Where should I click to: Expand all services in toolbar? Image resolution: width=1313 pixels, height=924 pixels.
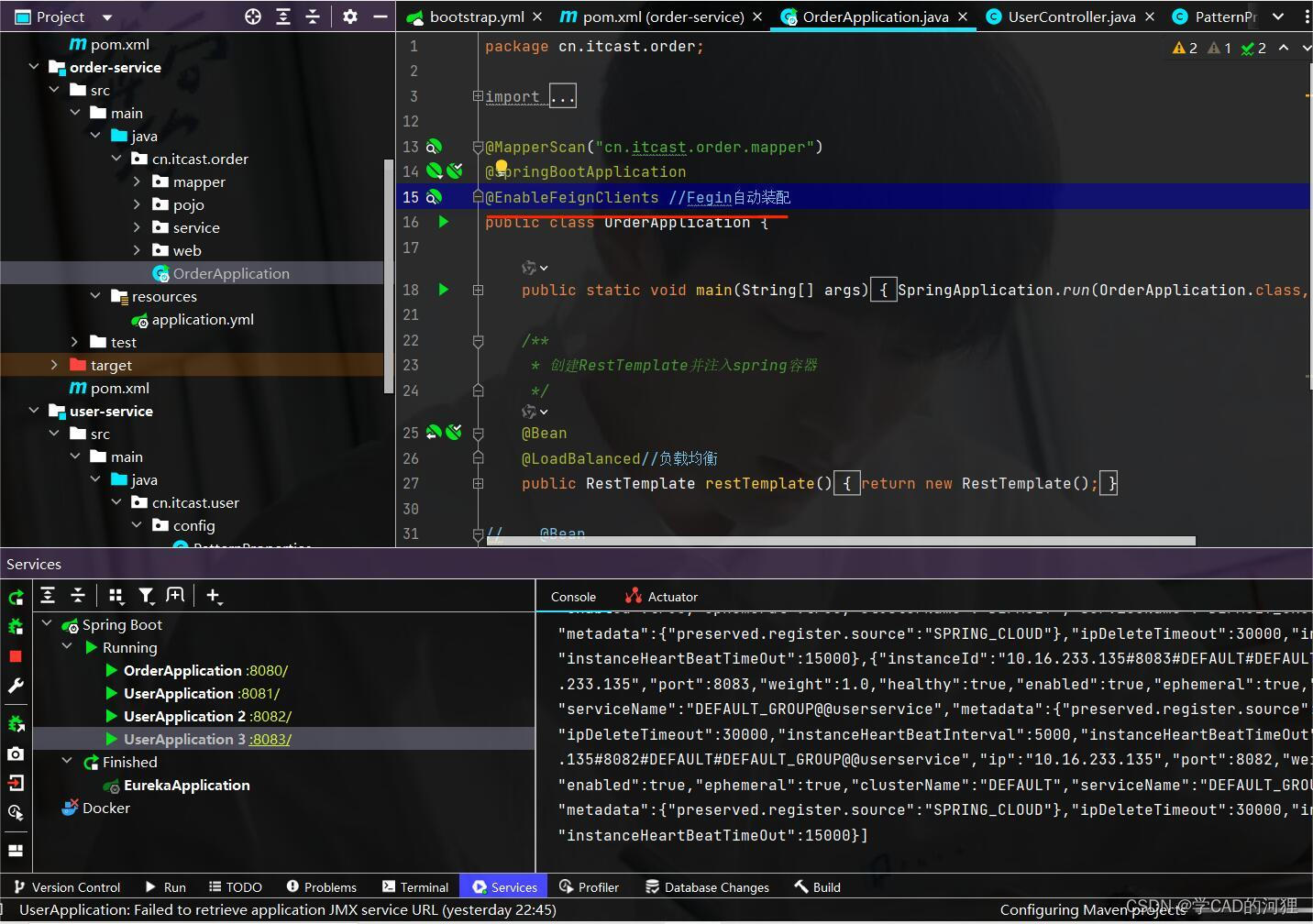tap(48, 596)
